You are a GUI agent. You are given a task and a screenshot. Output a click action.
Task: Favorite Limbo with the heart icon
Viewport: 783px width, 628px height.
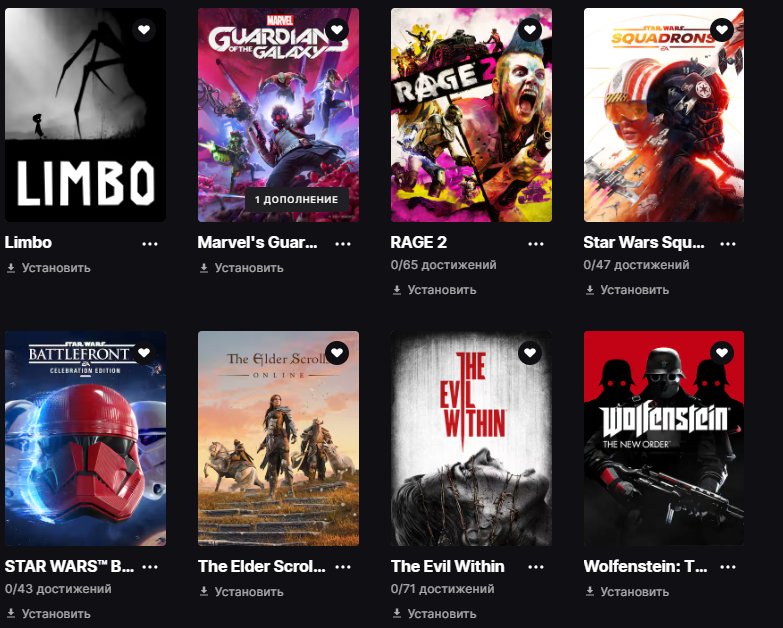[144, 30]
